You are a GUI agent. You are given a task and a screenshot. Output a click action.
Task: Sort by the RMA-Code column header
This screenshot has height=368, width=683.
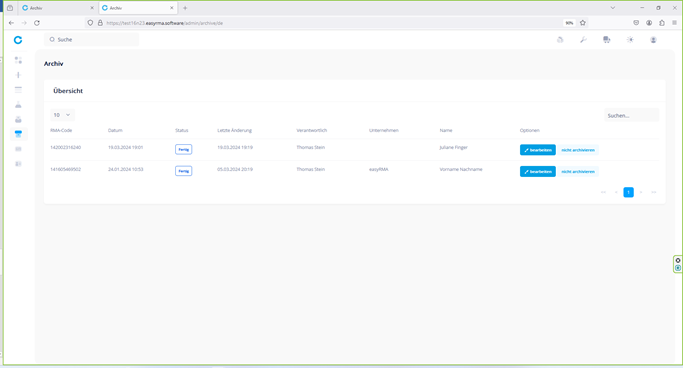pos(61,130)
